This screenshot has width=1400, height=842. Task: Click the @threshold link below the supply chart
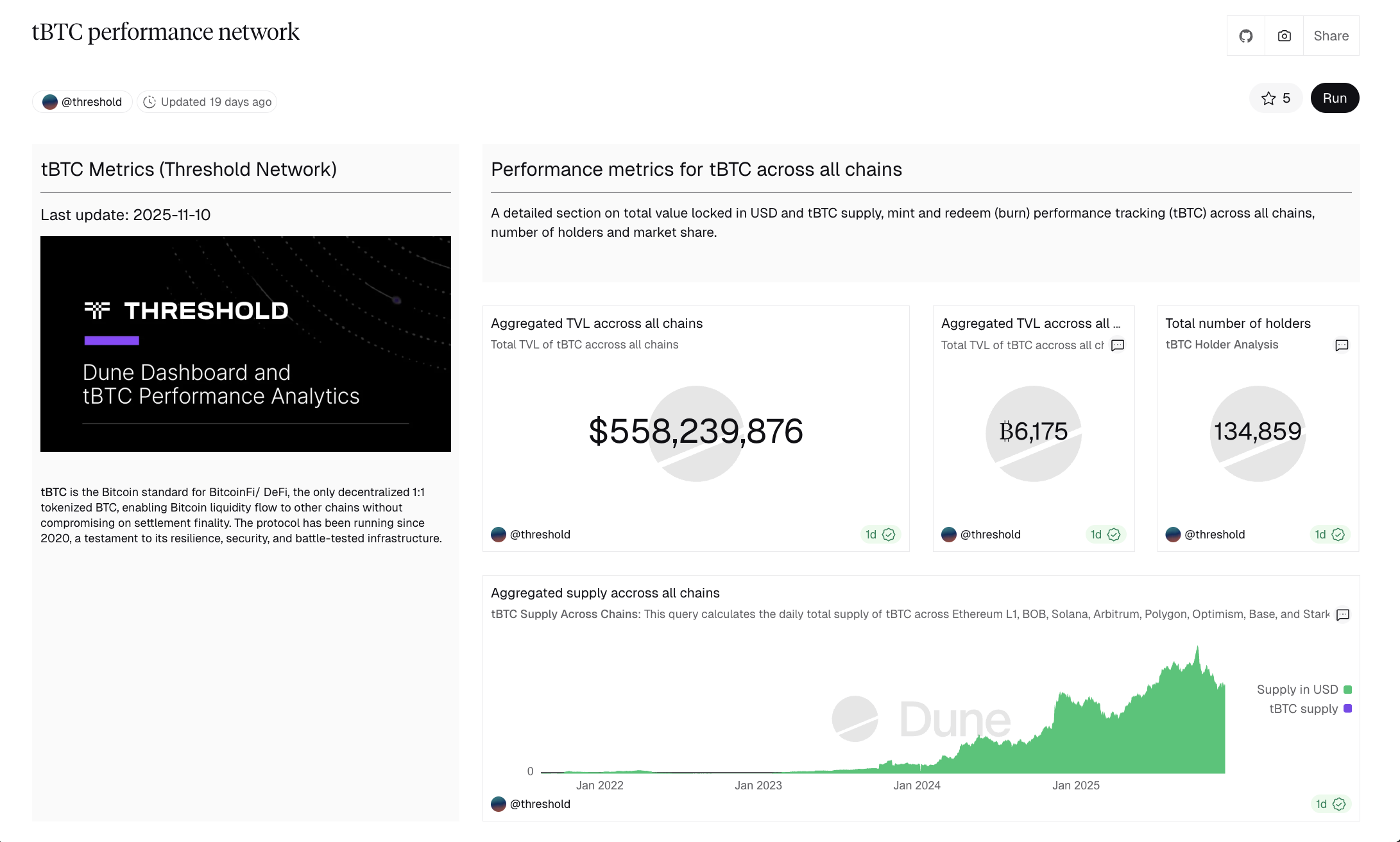click(x=540, y=803)
